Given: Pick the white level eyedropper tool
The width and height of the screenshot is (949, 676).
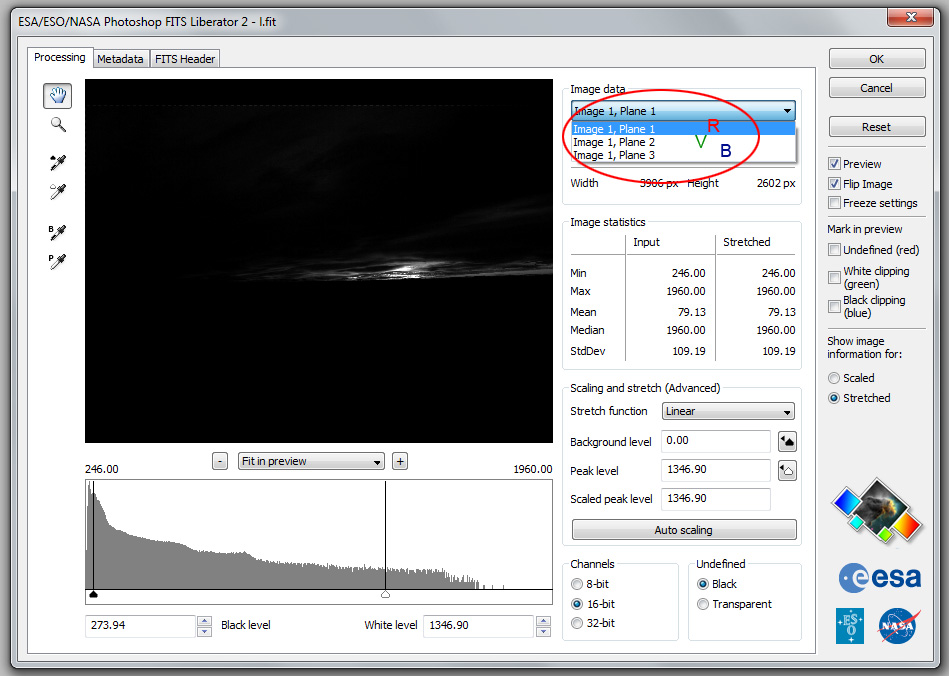Looking at the screenshot, I should coord(58,191).
